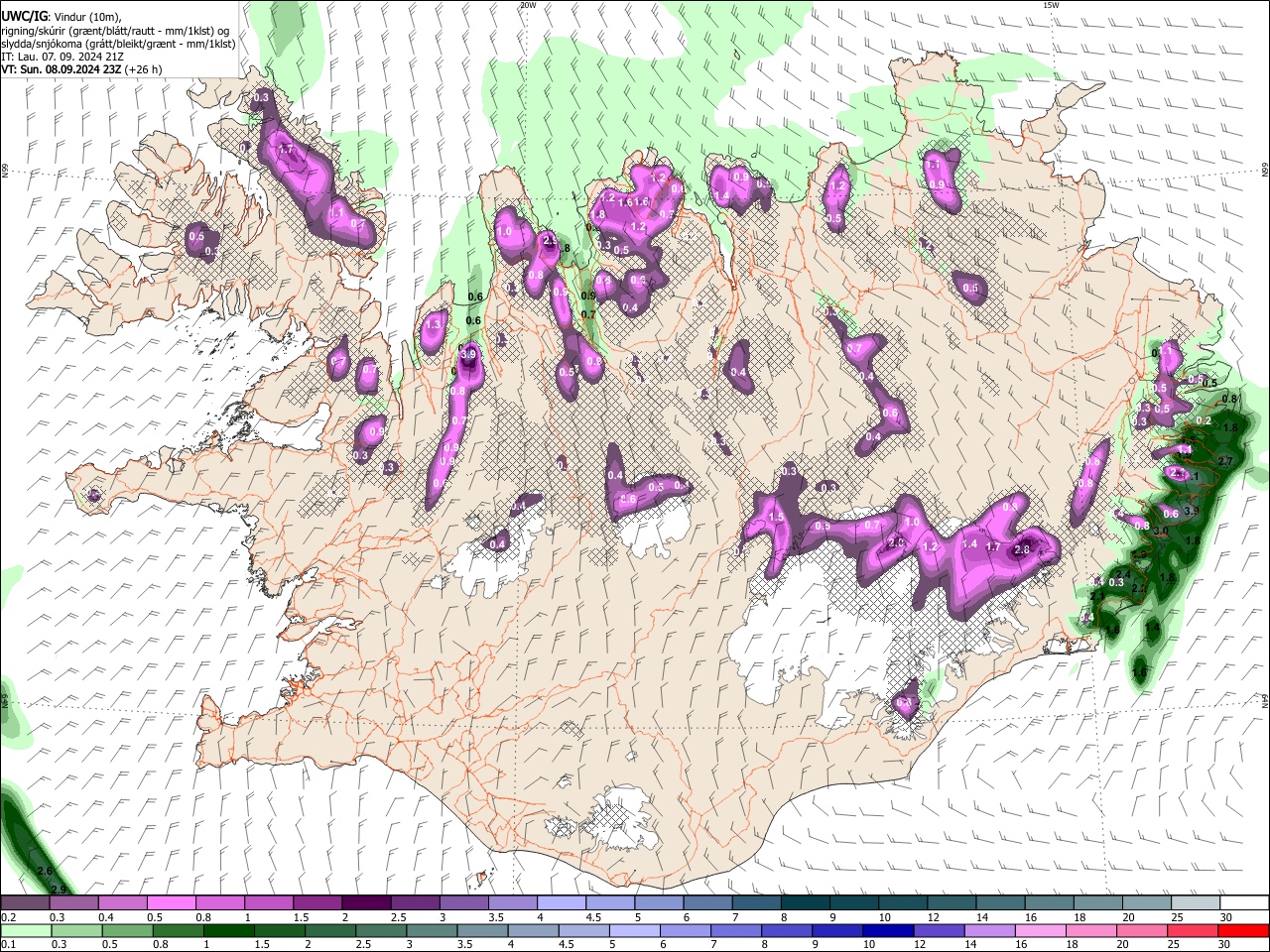Image resolution: width=1270 pixels, height=952 pixels.
Task: Click the red swatch labeled 30 in the bottom legend row
Action: [1244, 930]
